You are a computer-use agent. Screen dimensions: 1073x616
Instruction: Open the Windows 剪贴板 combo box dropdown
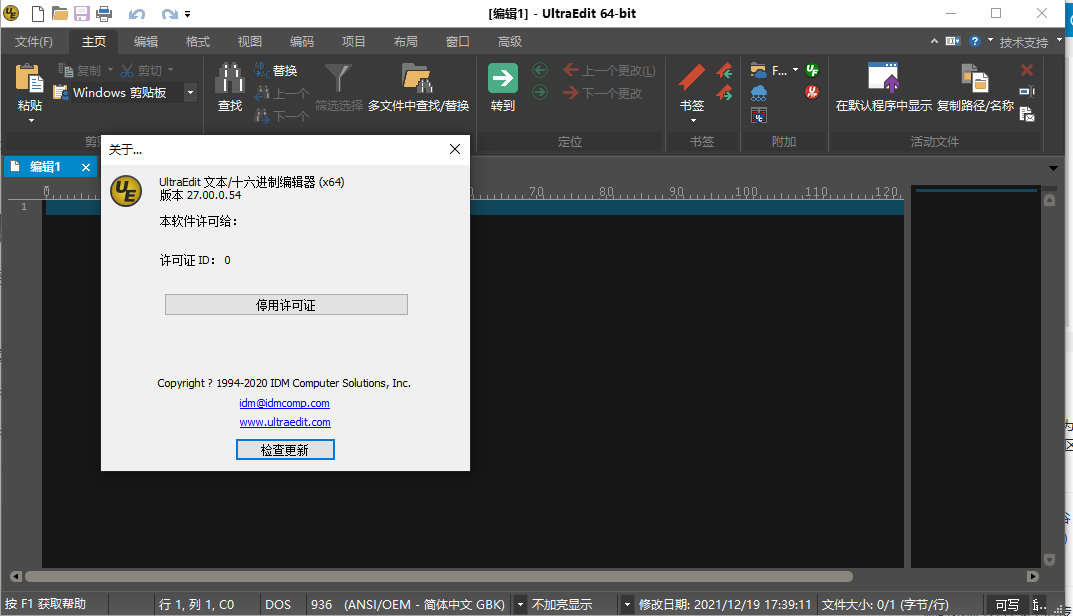[190, 92]
